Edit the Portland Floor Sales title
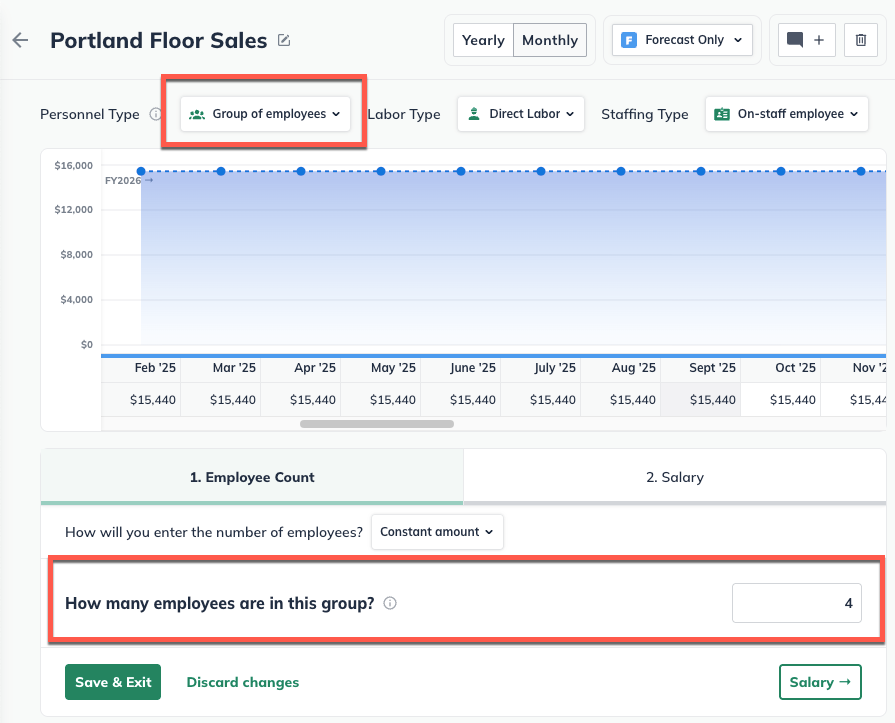 [x=284, y=41]
